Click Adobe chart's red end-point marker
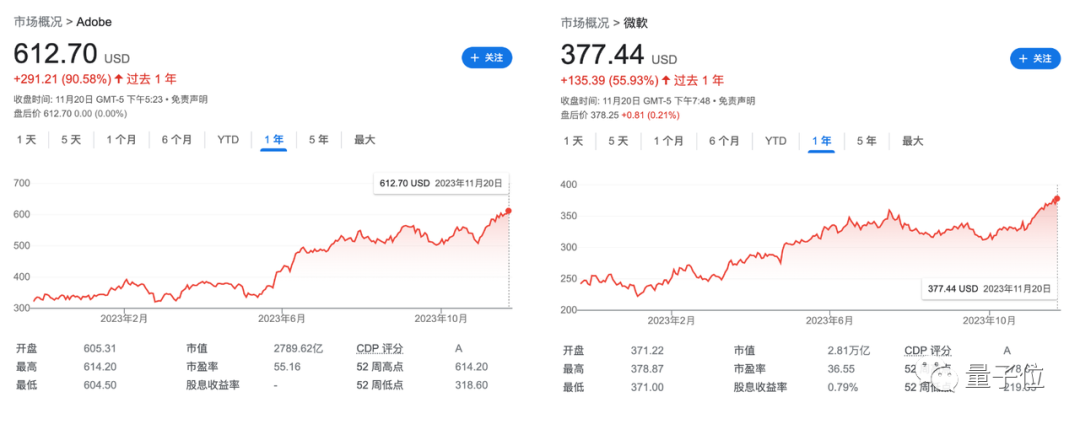This screenshot has height=424, width=1080. [508, 211]
